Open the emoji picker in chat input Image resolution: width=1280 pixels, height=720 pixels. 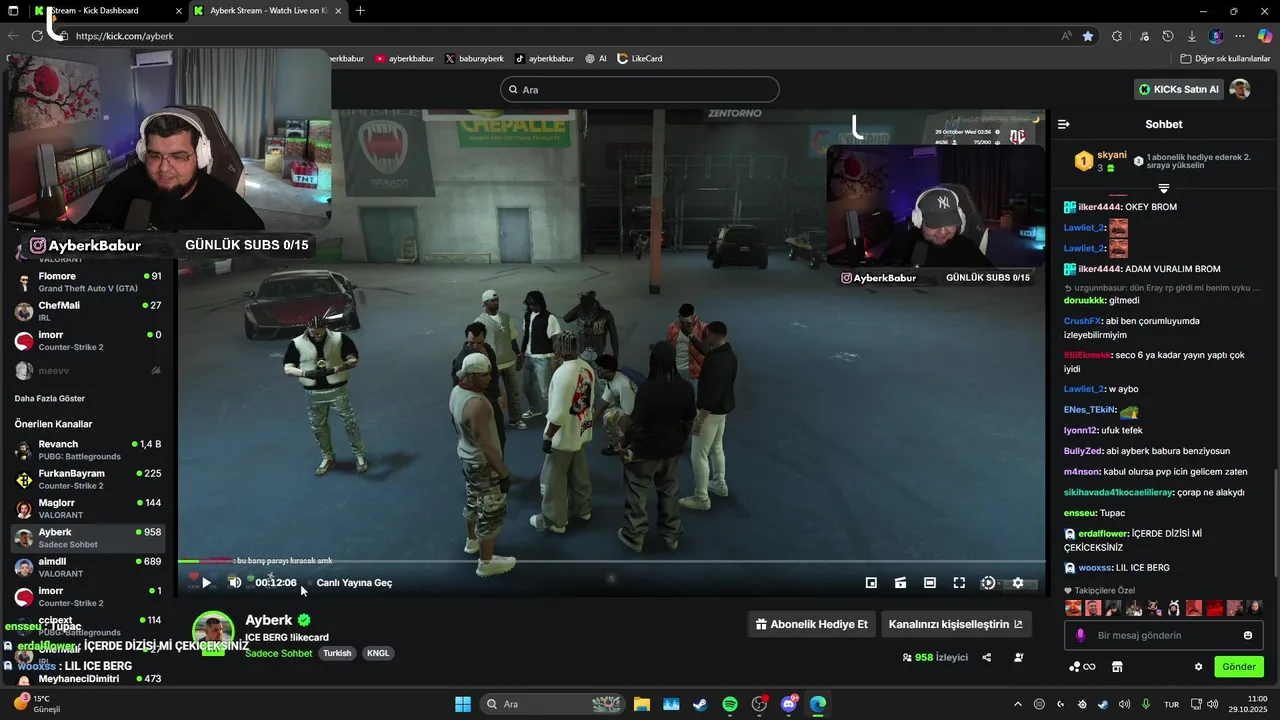coord(1248,635)
